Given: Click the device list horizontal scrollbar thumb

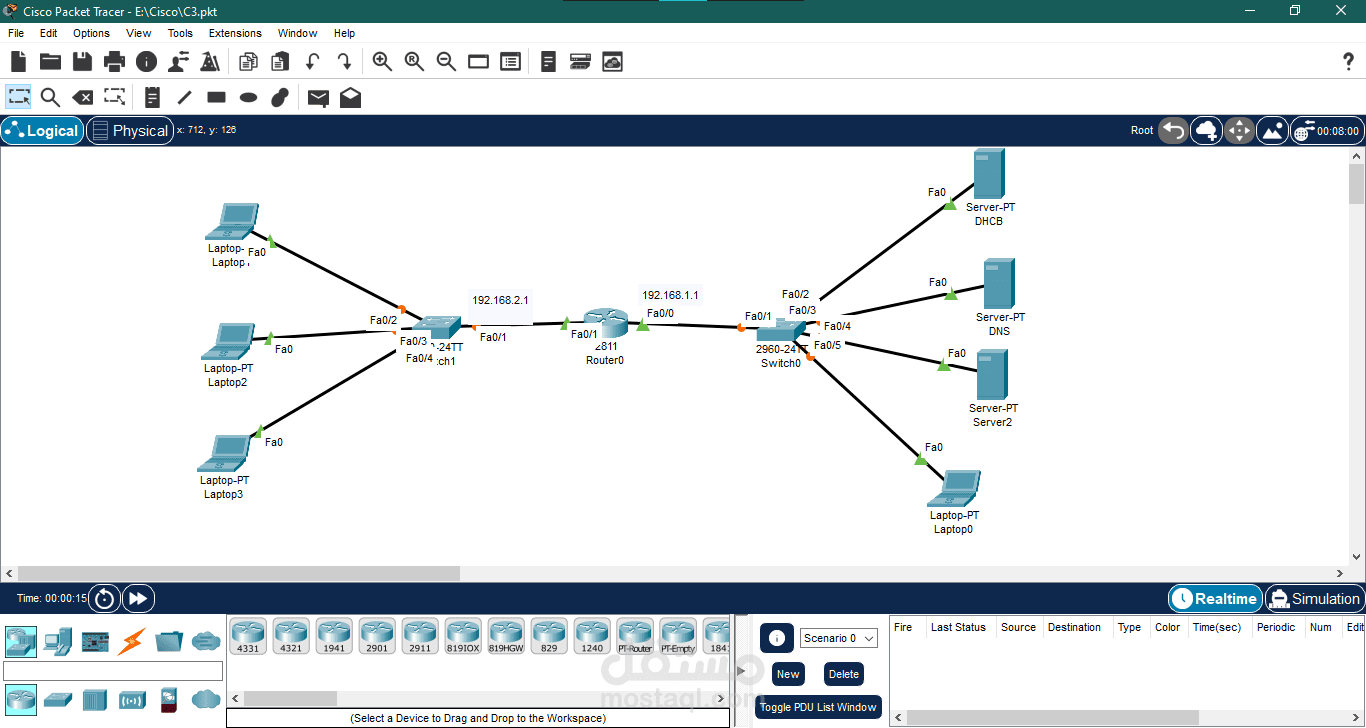Looking at the screenshot, I should (290, 698).
